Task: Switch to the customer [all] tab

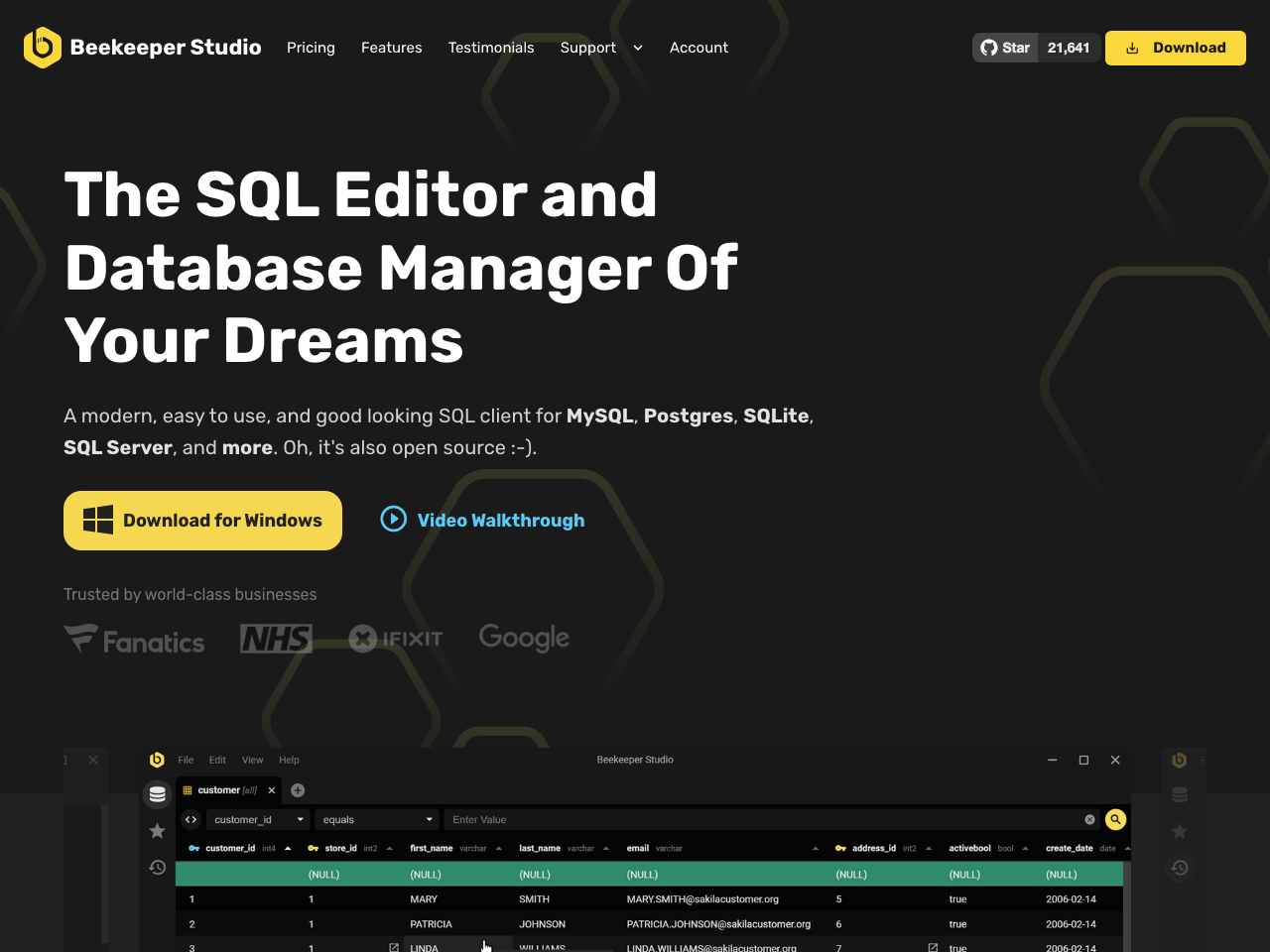Action: 220,790
